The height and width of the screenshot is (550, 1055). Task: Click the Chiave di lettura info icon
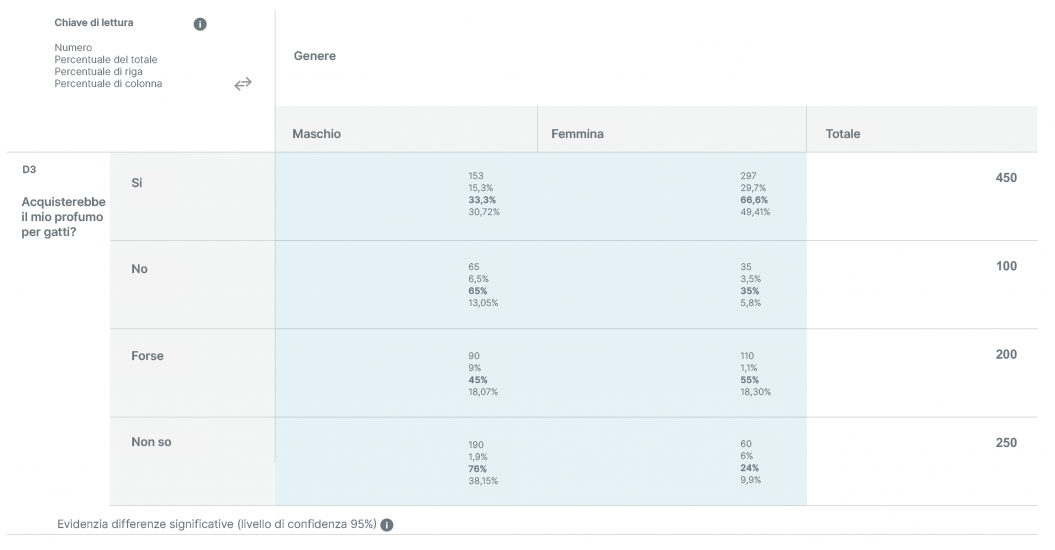[x=200, y=24]
